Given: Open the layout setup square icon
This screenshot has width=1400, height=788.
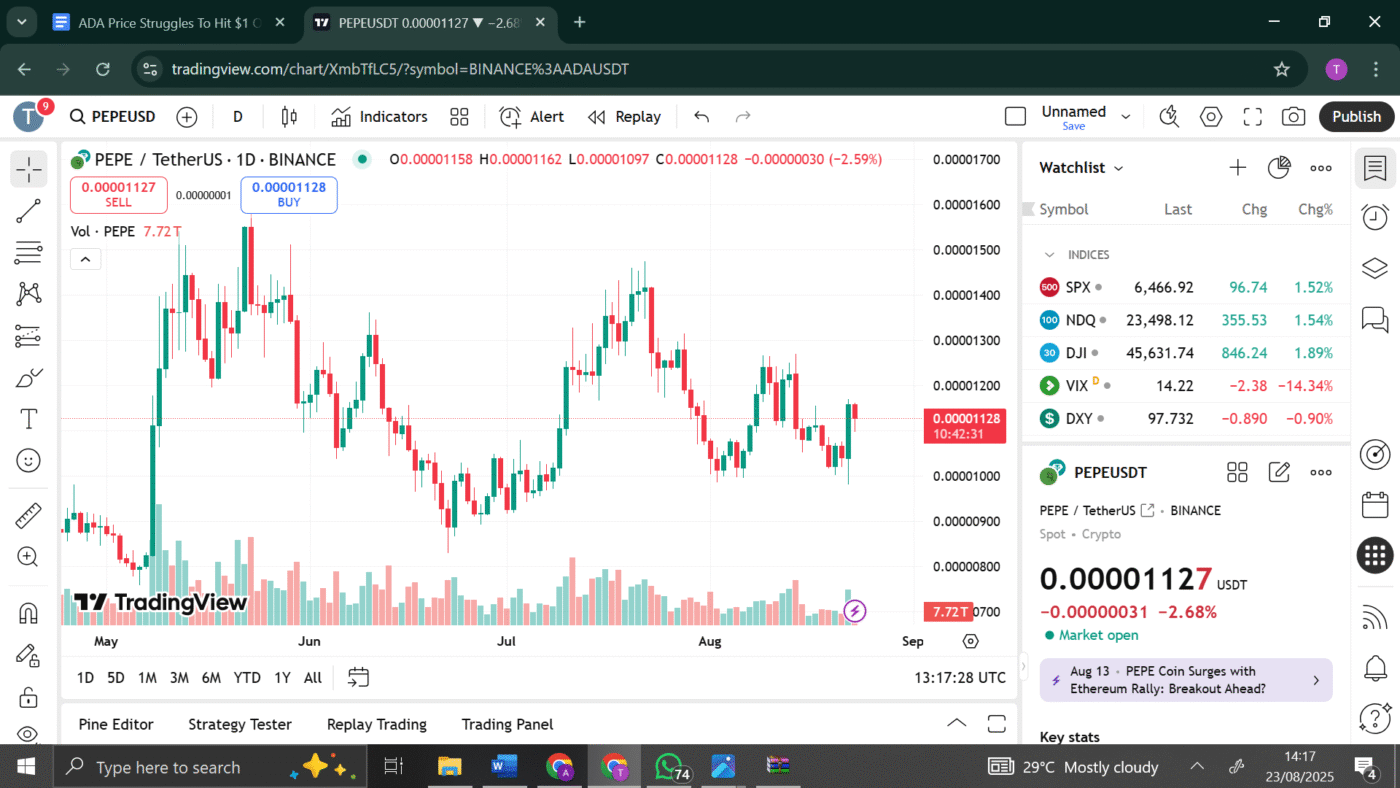Looking at the screenshot, I should (x=1015, y=117).
